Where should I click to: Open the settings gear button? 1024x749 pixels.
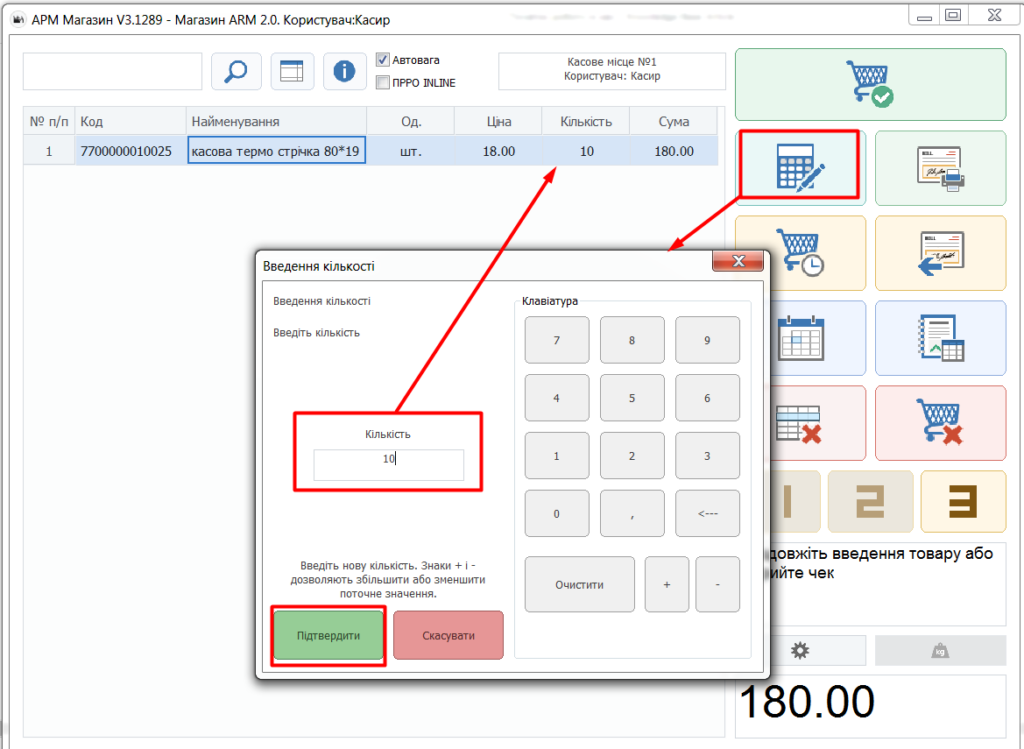tap(800, 650)
